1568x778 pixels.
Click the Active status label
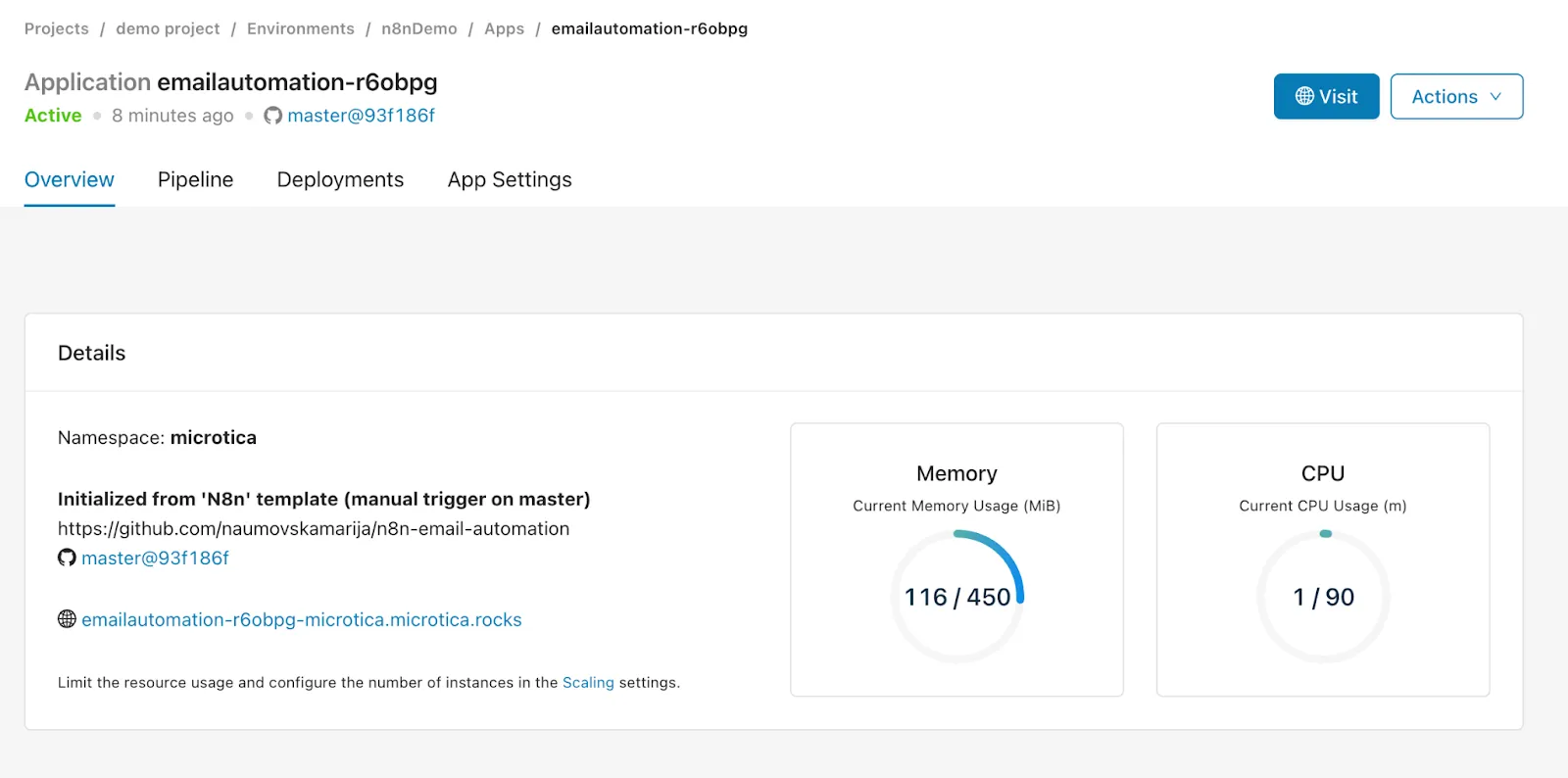[x=53, y=116]
